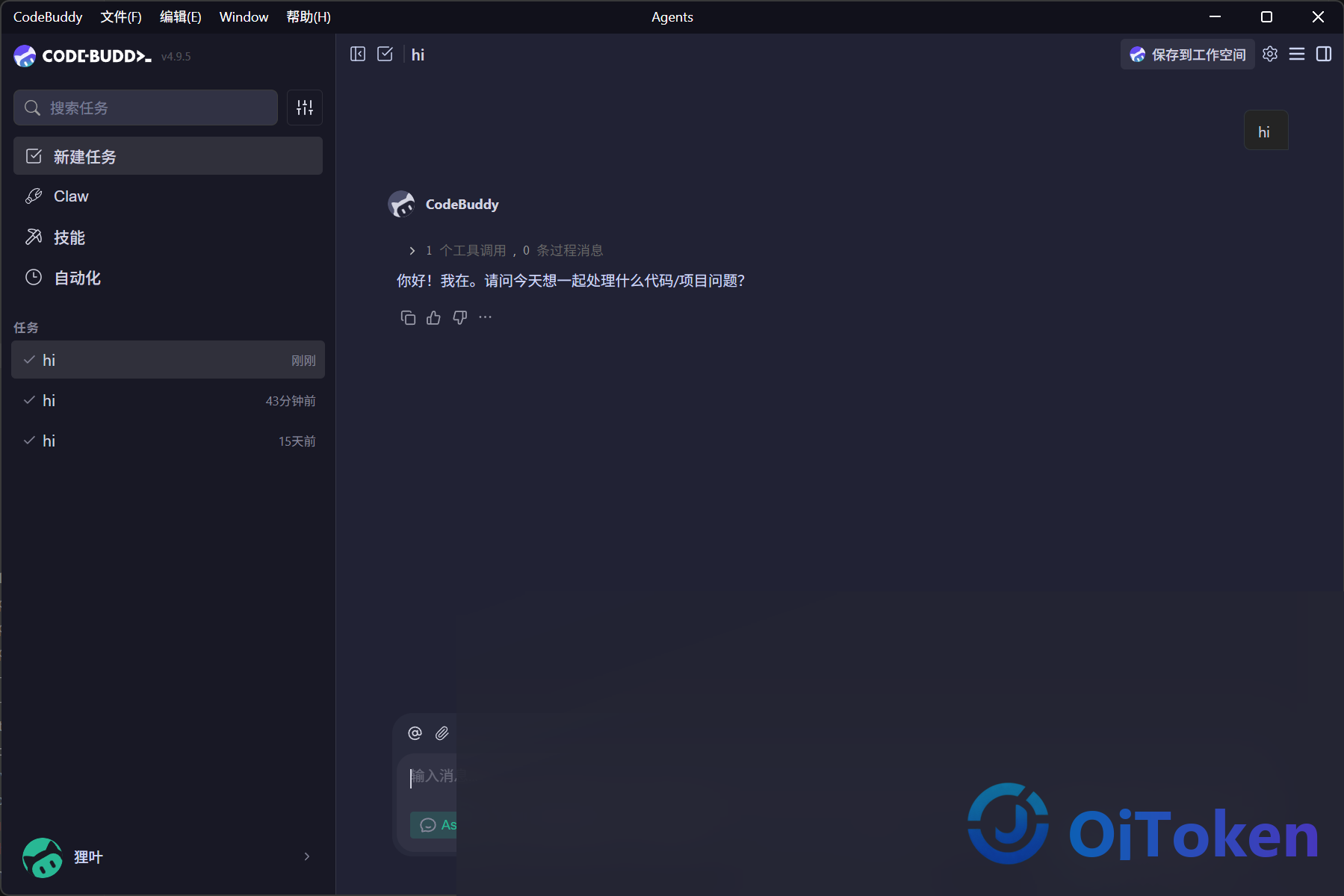
Task: Select the hi task from 43分钟前
Action: (168, 400)
